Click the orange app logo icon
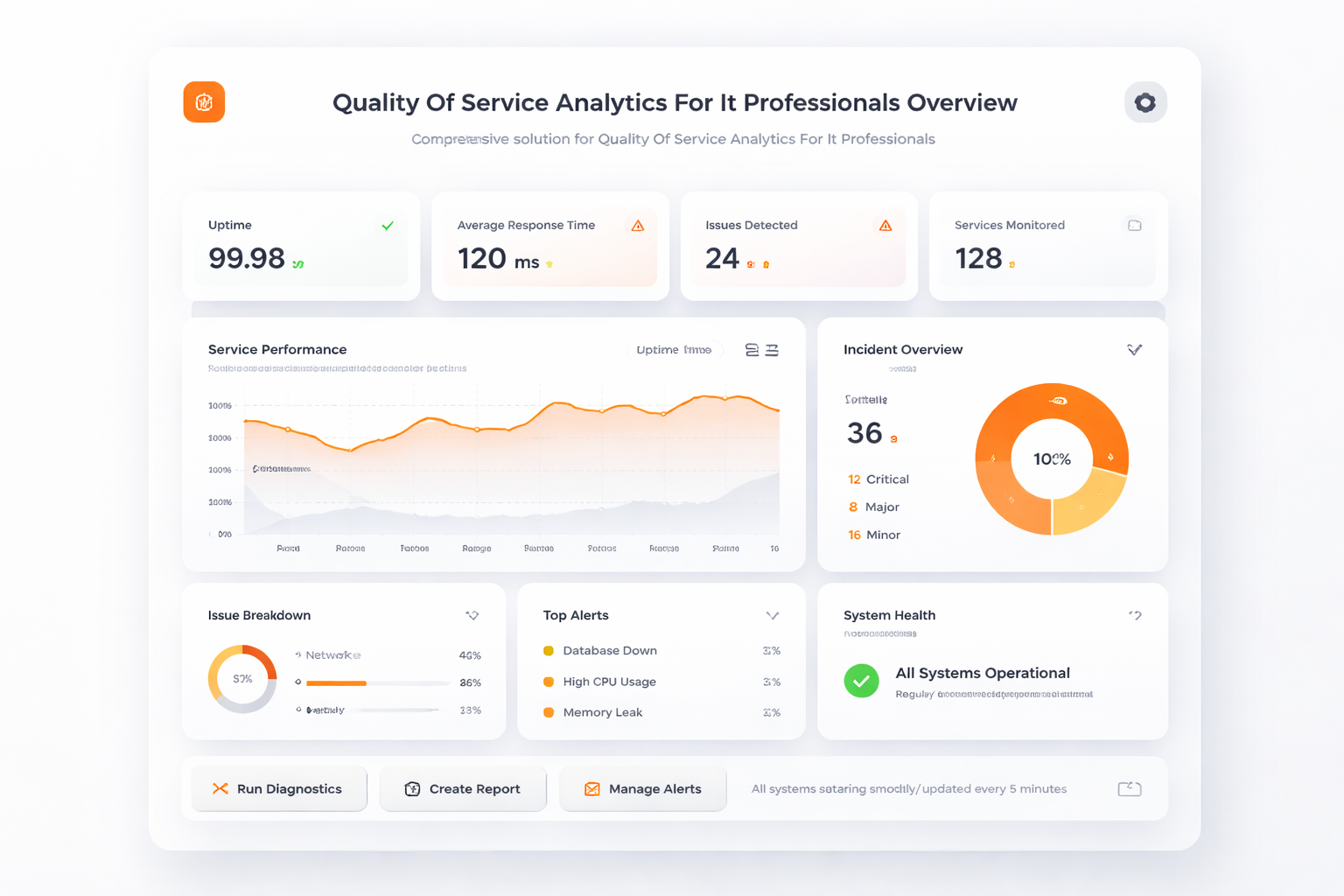 click(x=204, y=102)
